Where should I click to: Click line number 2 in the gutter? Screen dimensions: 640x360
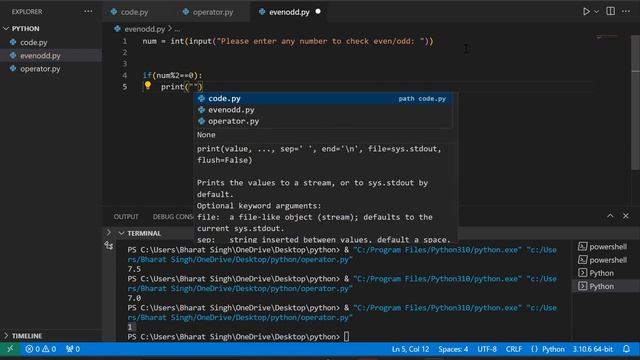click(x=124, y=53)
